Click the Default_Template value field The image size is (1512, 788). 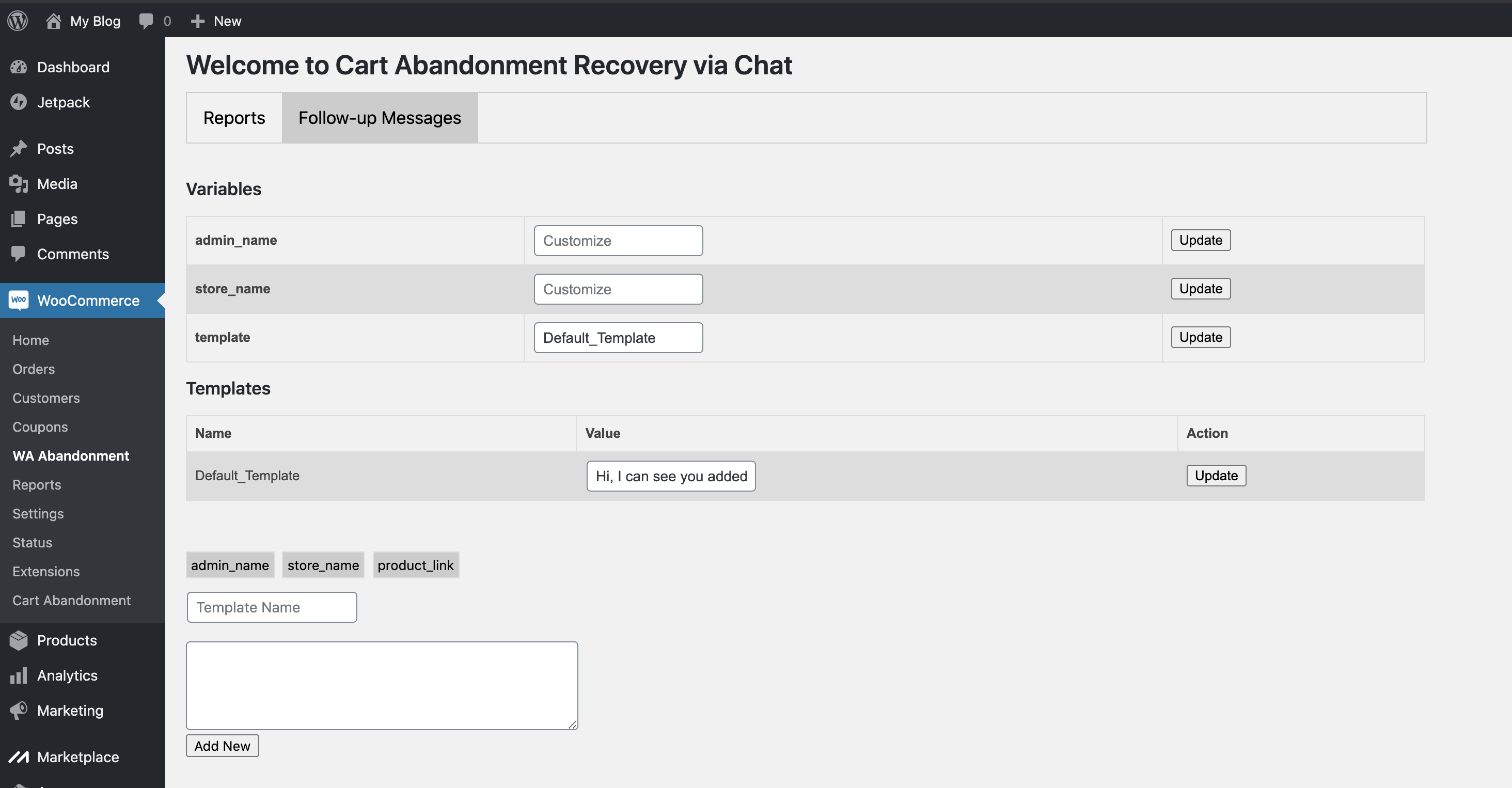671,476
